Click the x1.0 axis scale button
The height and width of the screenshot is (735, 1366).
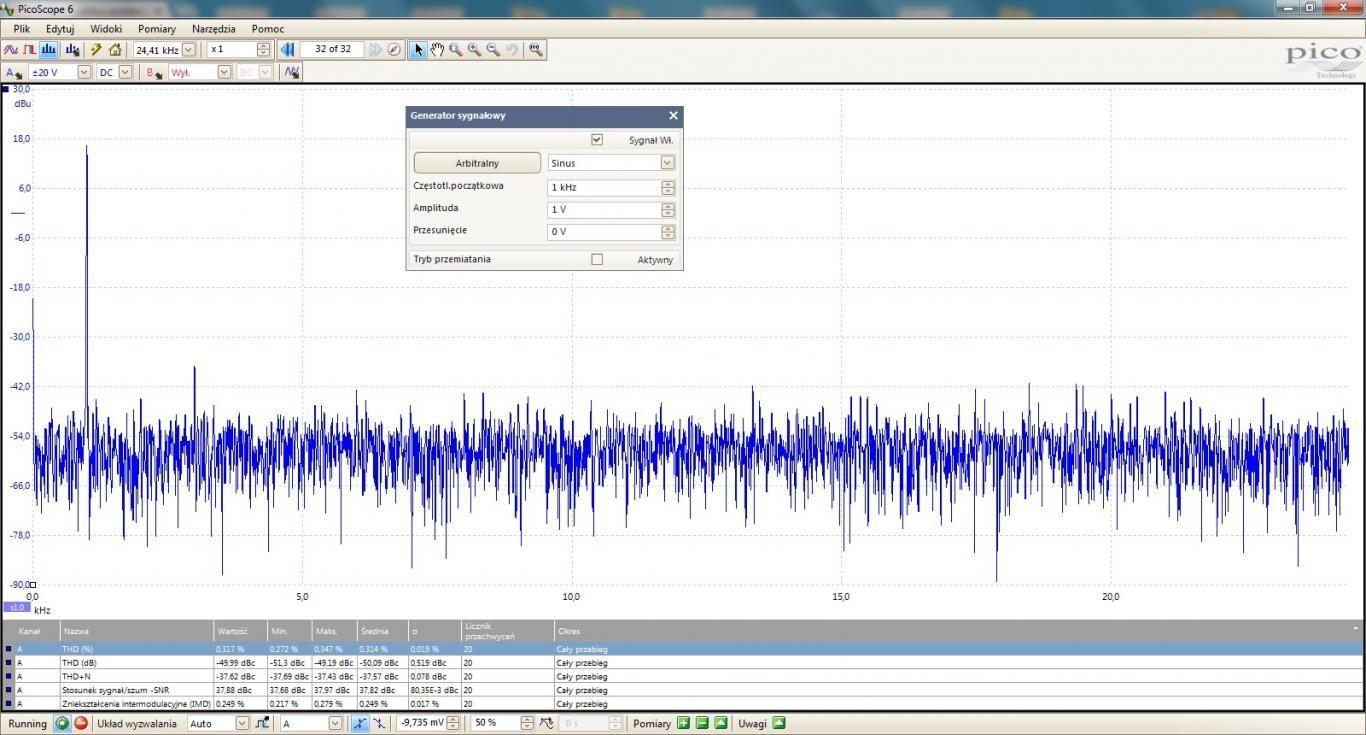tap(17, 607)
